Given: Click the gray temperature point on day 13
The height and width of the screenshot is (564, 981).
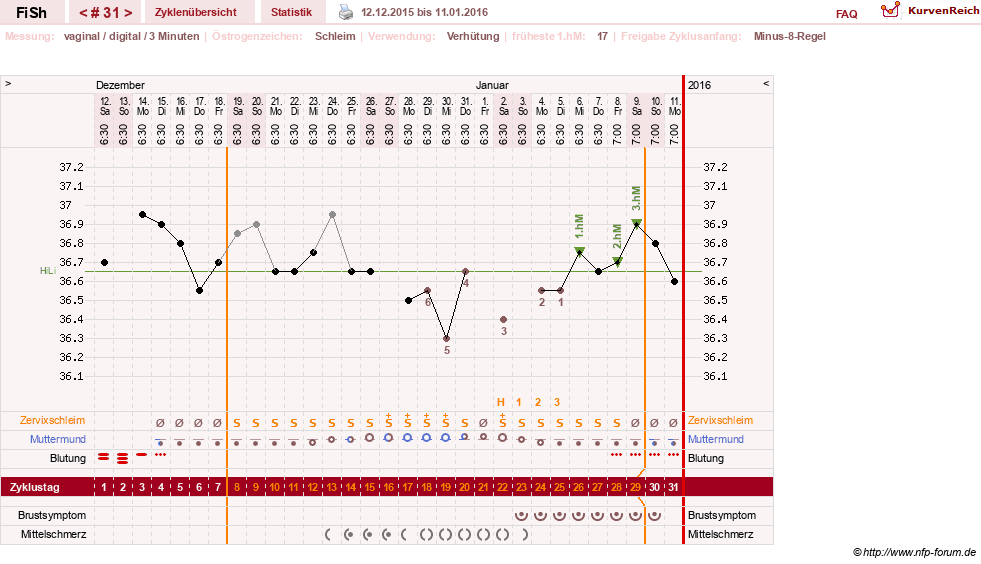Looking at the screenshot, I should pos(333,215).
